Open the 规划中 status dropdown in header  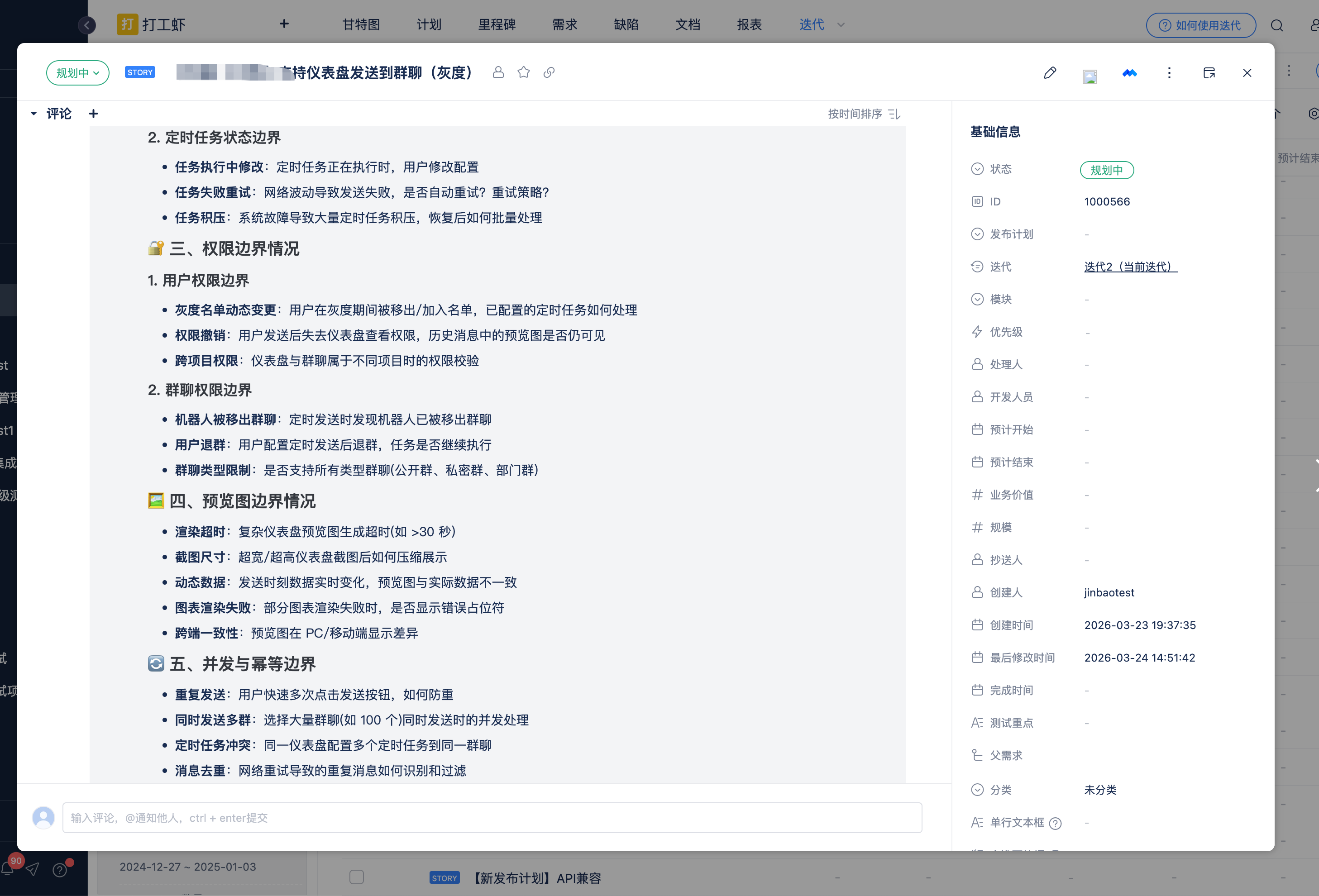pos(78,73)
